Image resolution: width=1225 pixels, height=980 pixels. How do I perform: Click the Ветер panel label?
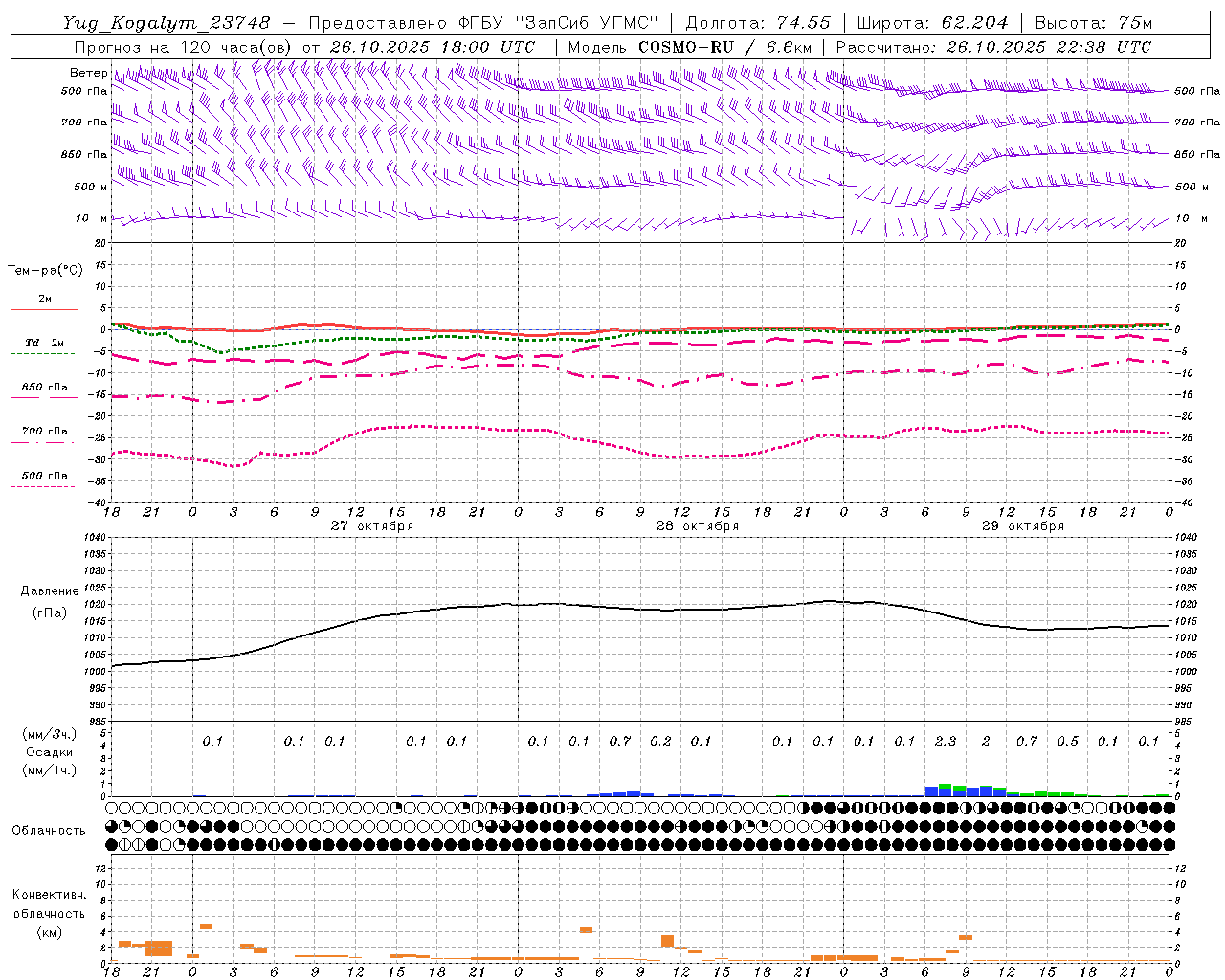coord(89,73)
